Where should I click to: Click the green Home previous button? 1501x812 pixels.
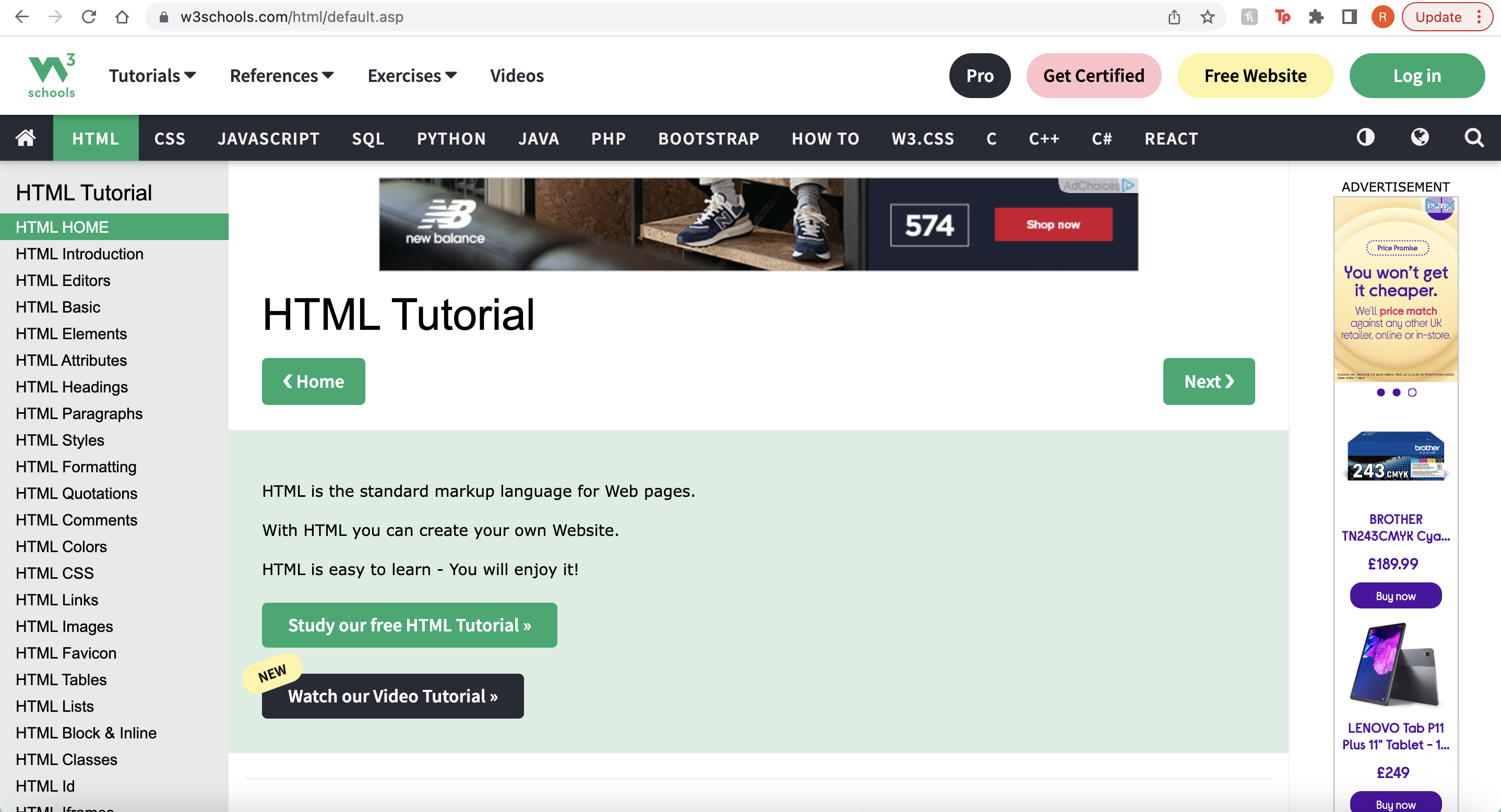[314, 381]
